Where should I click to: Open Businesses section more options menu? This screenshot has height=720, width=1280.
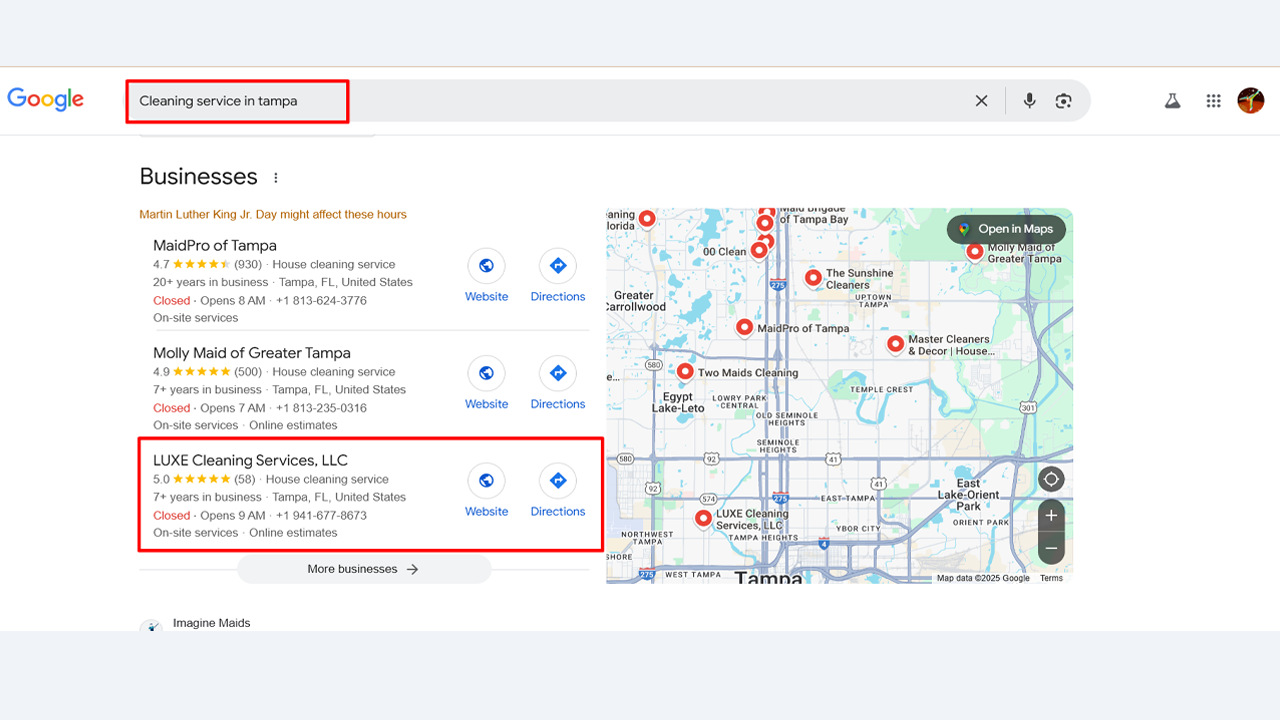[276, 178]
